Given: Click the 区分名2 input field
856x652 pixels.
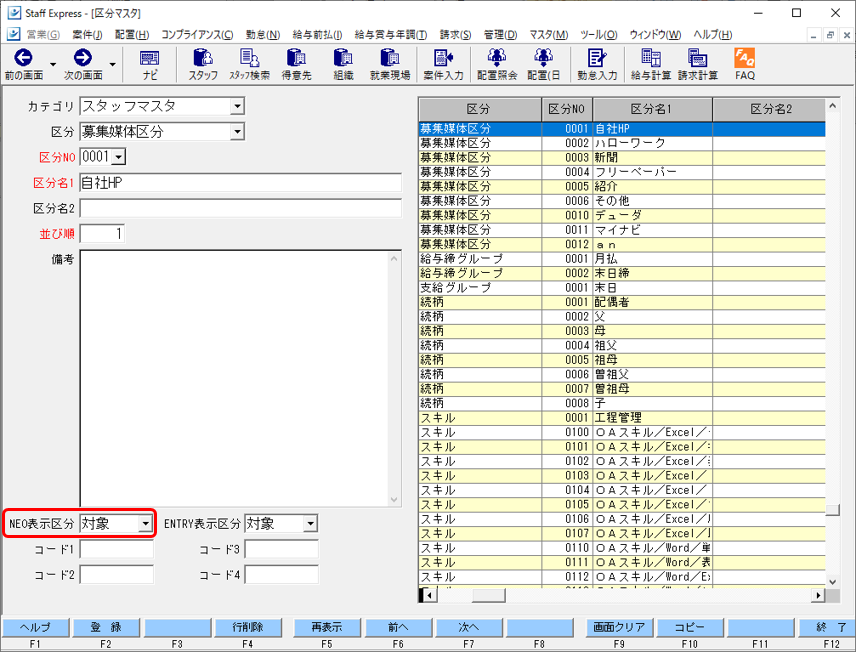Looking at the screenshot, I should (241, 208).
